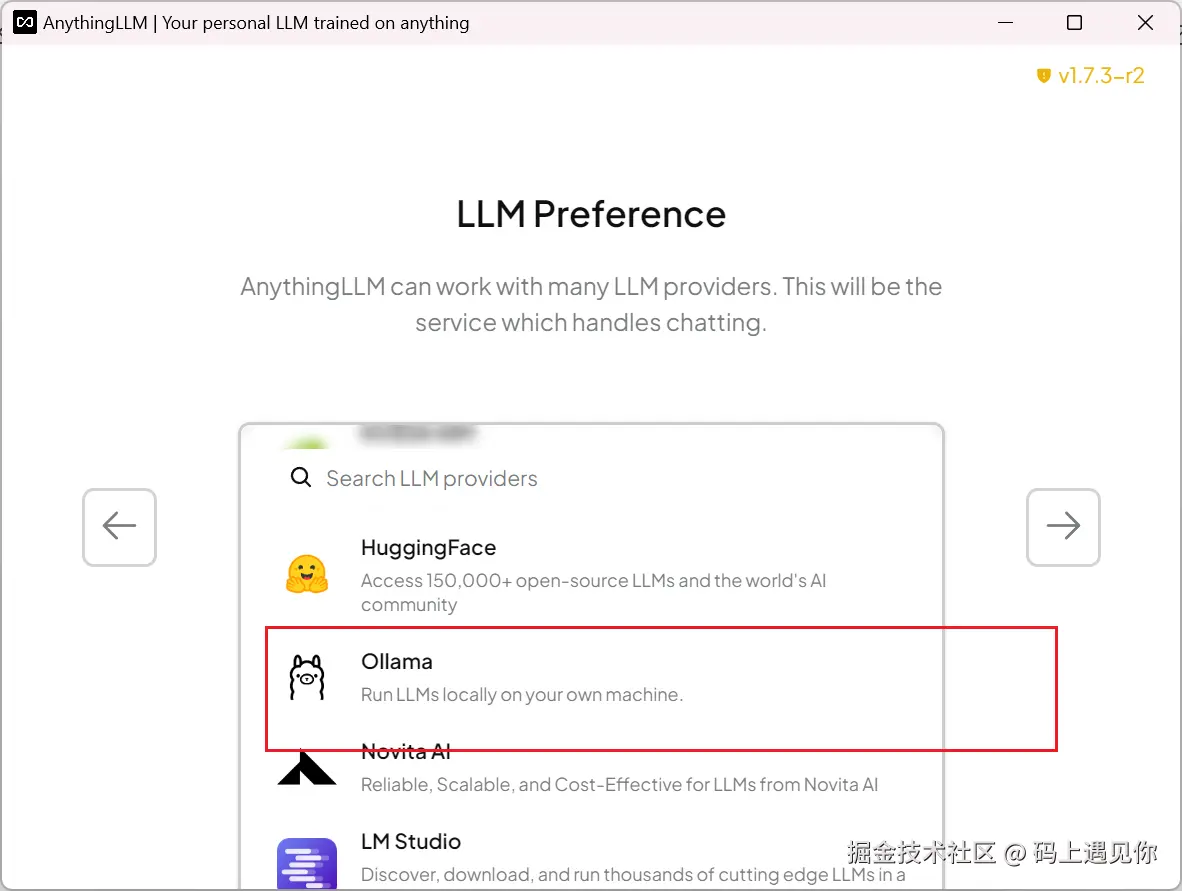Minimize the AnythingLLM window
This screenshot has height=891, width=1182.
pyautogui.click(x=1005, y=23)
